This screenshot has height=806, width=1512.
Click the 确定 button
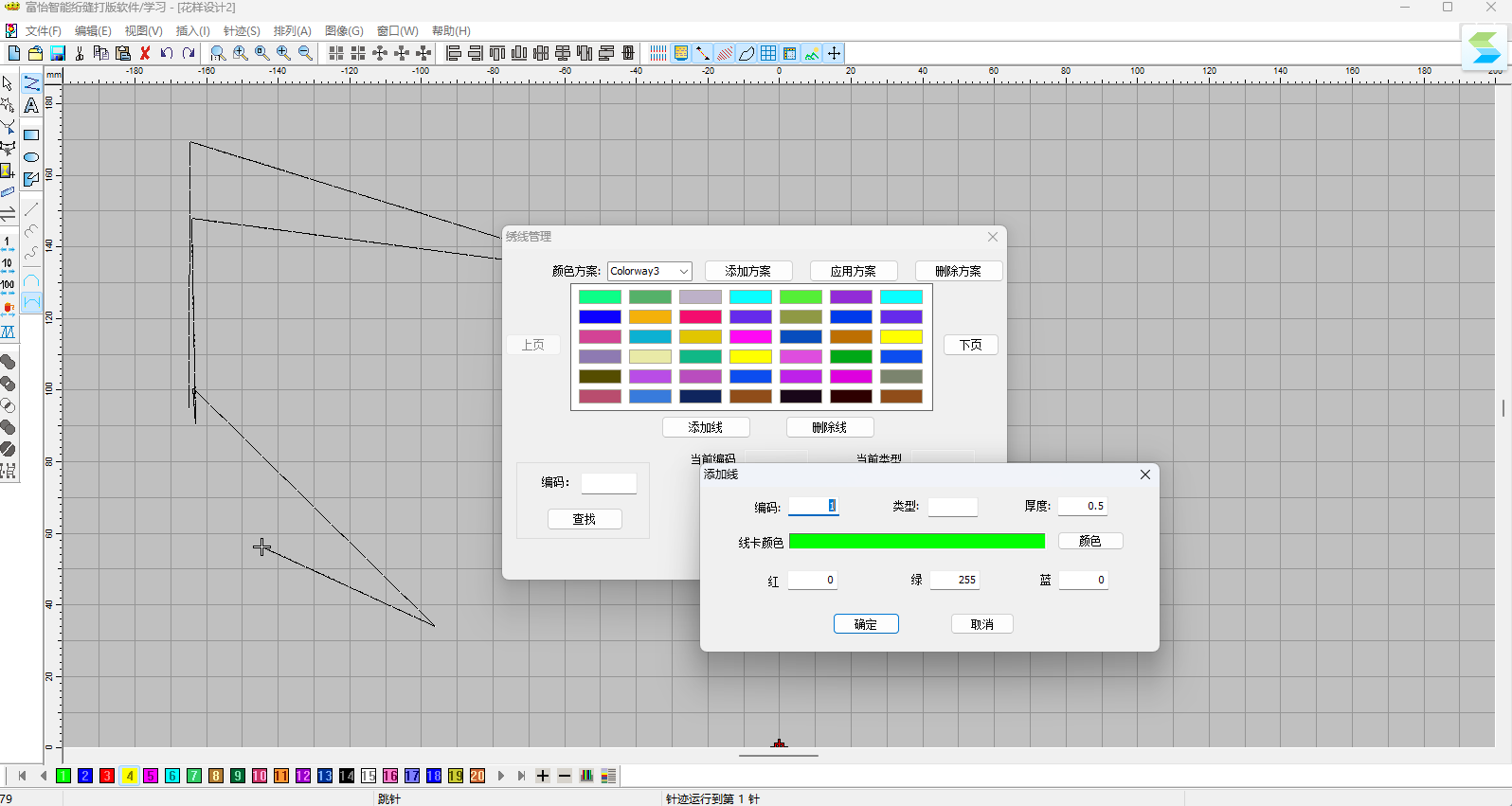tap(866, 624)
